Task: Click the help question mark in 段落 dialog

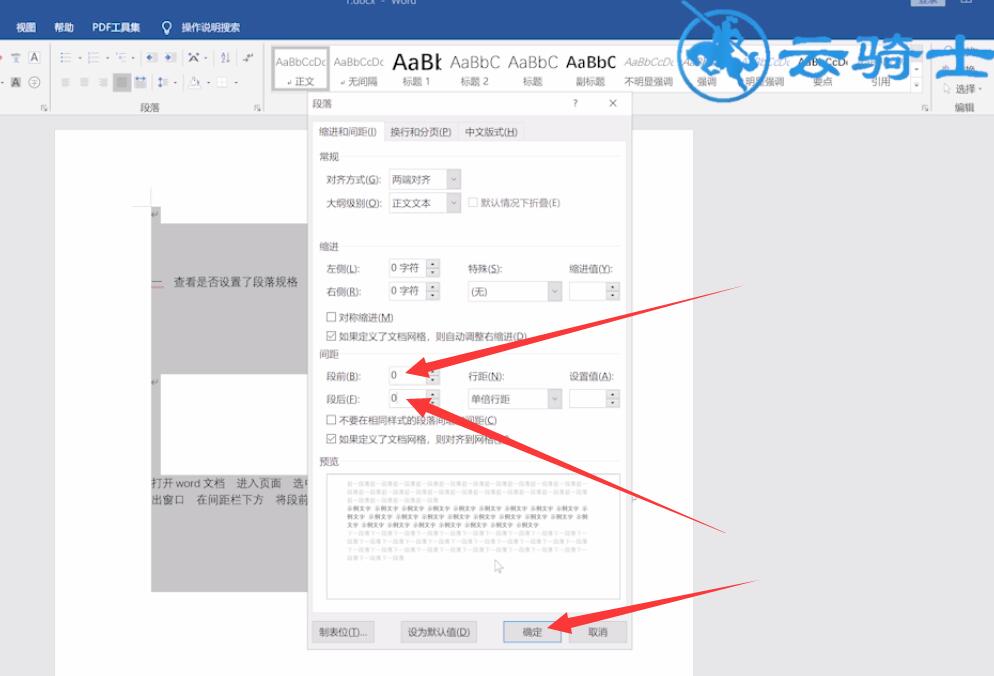Action: [575, 103]
